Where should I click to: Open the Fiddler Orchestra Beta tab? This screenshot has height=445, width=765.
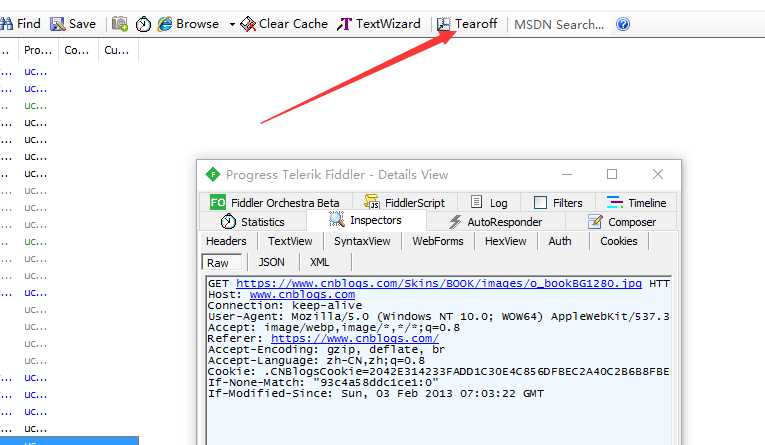coord(275,202)
